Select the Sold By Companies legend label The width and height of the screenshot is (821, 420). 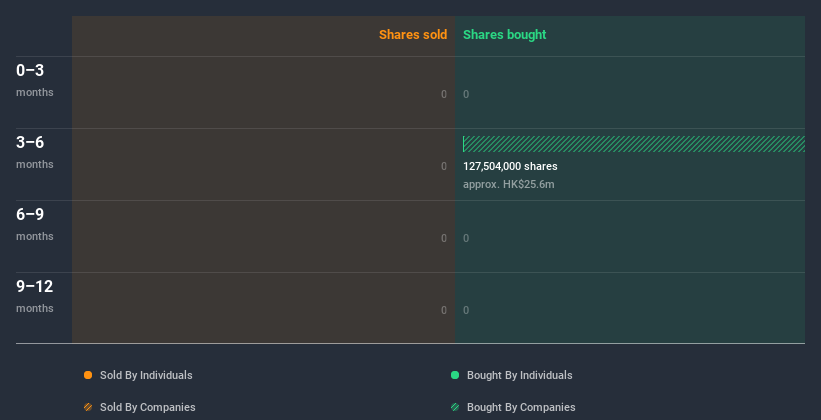[x=148, y=407]
